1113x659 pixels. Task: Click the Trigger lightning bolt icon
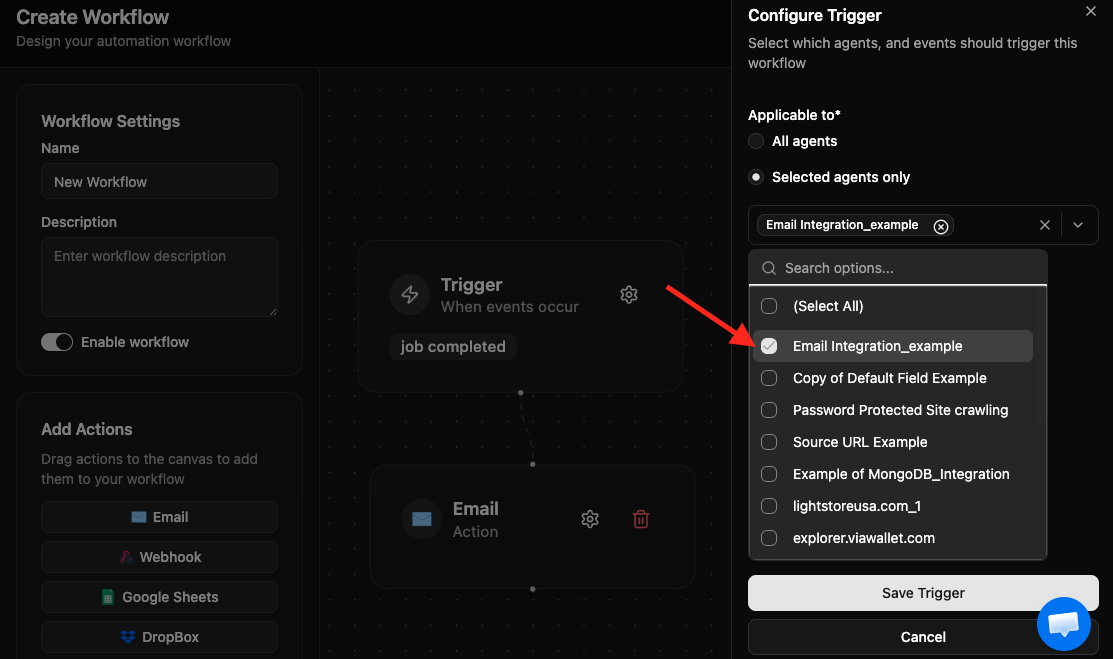click(410, 294)
